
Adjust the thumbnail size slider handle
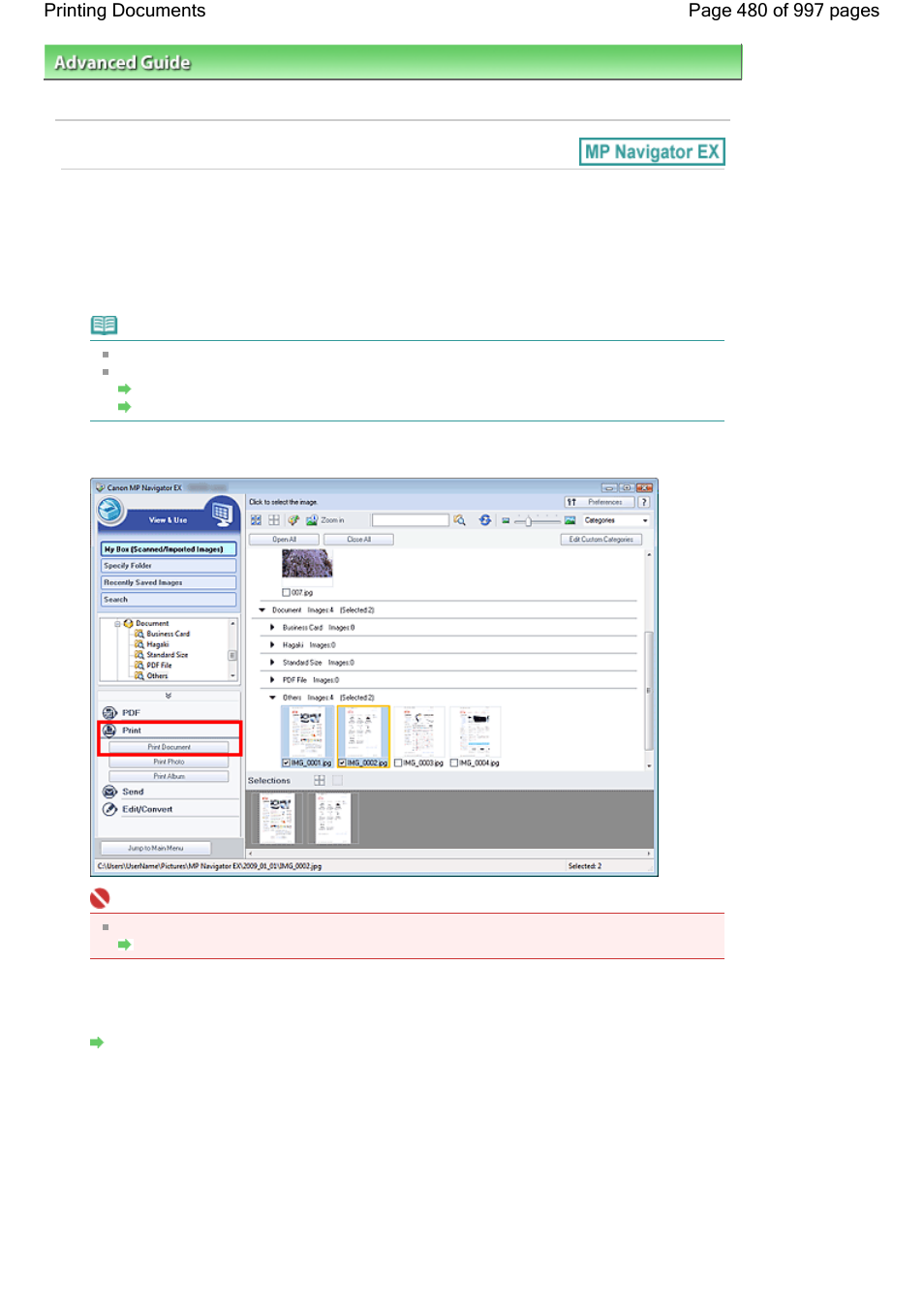click(x=528, y=521)
